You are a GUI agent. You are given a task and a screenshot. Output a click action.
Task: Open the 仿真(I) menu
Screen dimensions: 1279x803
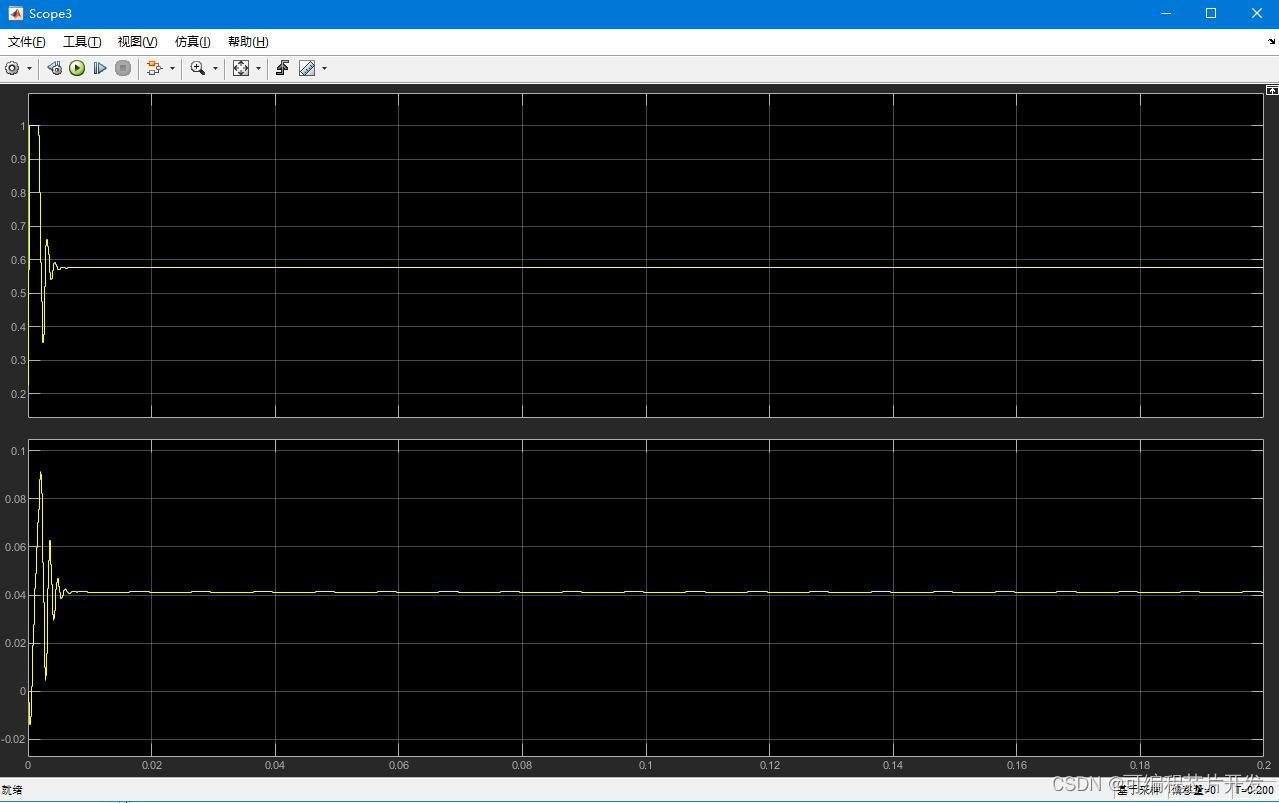[x=192, y=42]
